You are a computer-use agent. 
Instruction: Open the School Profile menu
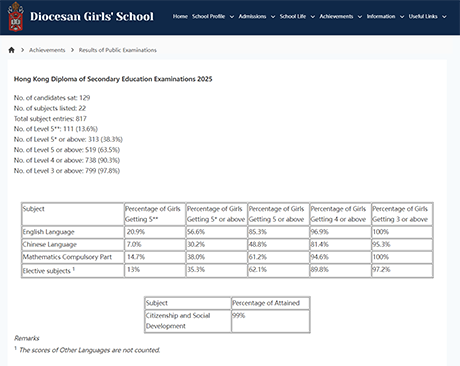point(208,16)
